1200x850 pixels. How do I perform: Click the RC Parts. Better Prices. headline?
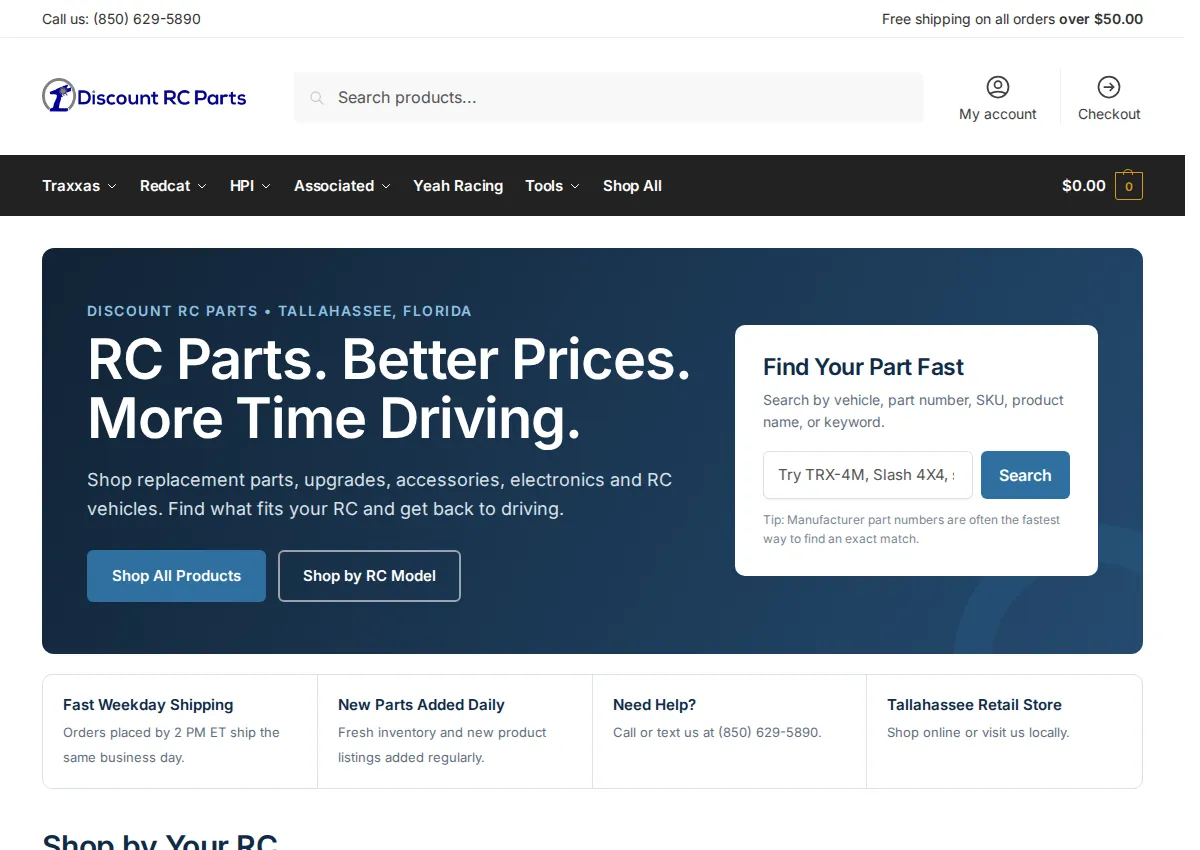click(x=389, y=388)
